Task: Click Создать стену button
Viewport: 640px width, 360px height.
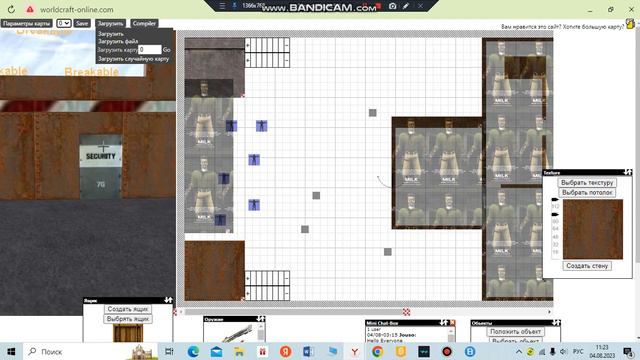Action: [587, 266]
